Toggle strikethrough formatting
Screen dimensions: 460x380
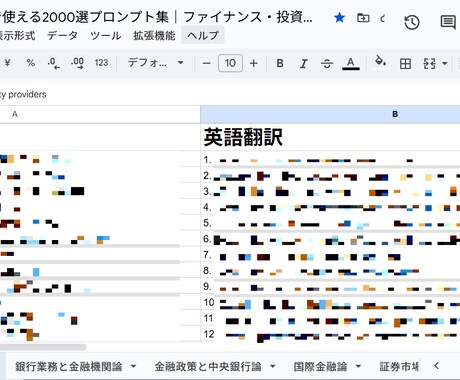click(x=327, y=63)
